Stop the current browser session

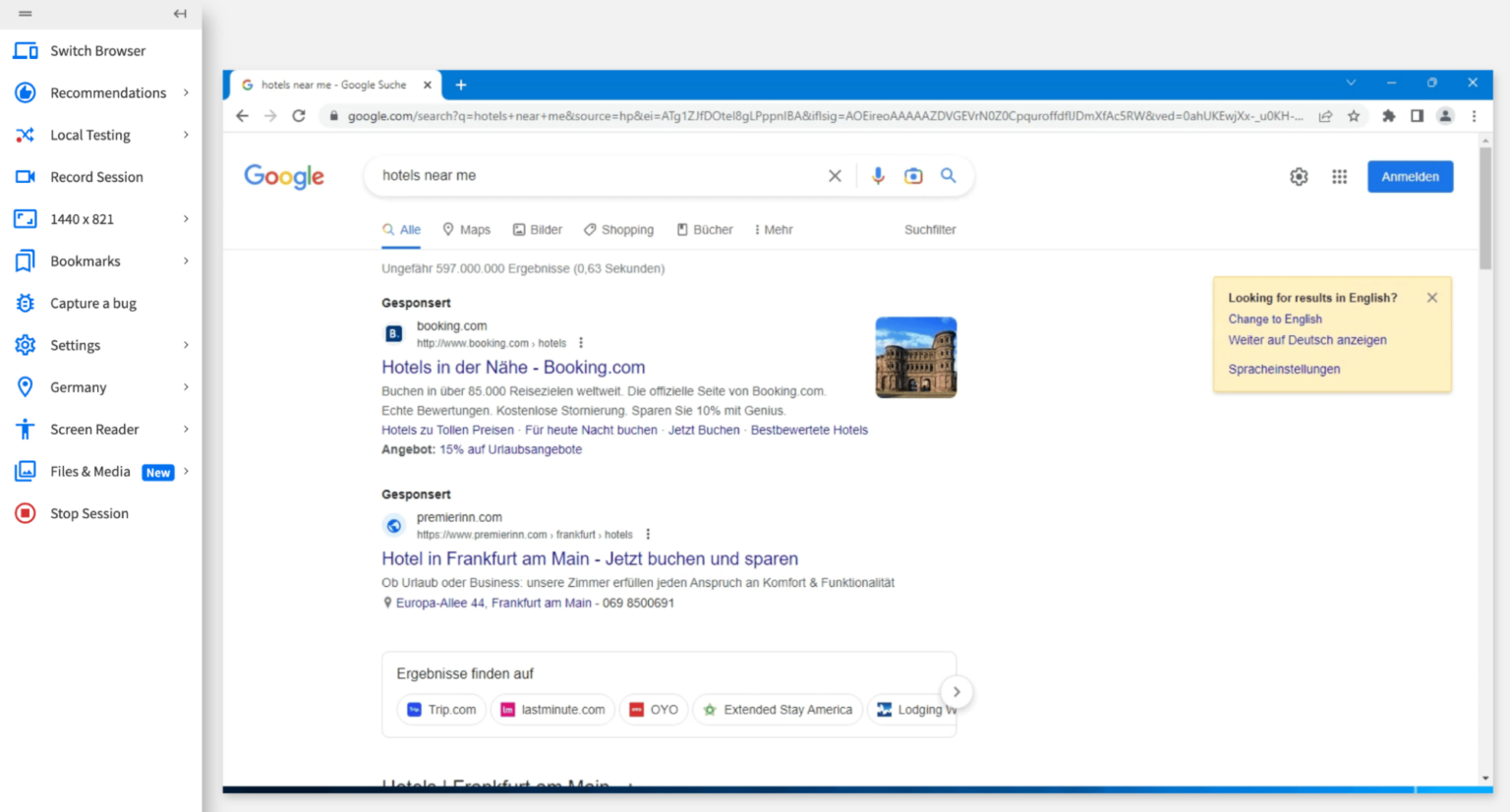(89, 512)
